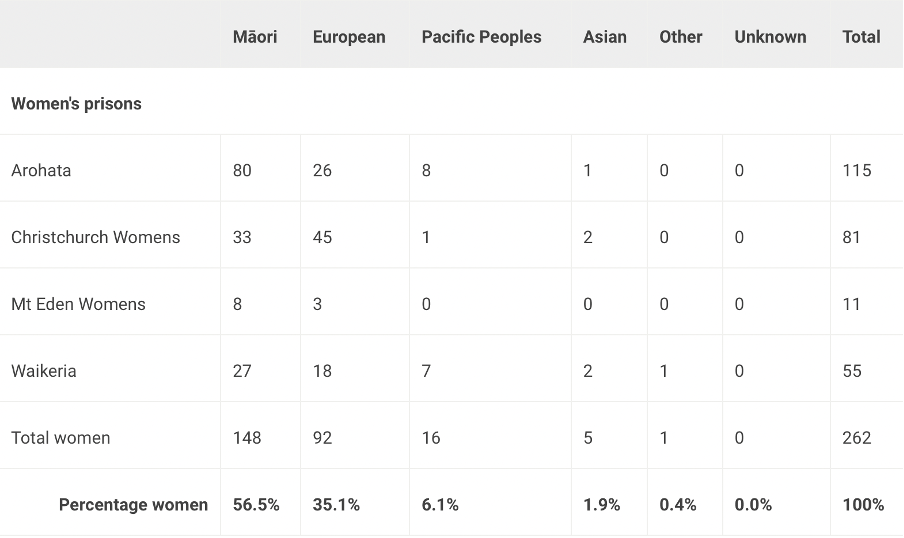Screen dimensions: 904x538
Task: Select the Unknown column header
Action: point(770,37)
